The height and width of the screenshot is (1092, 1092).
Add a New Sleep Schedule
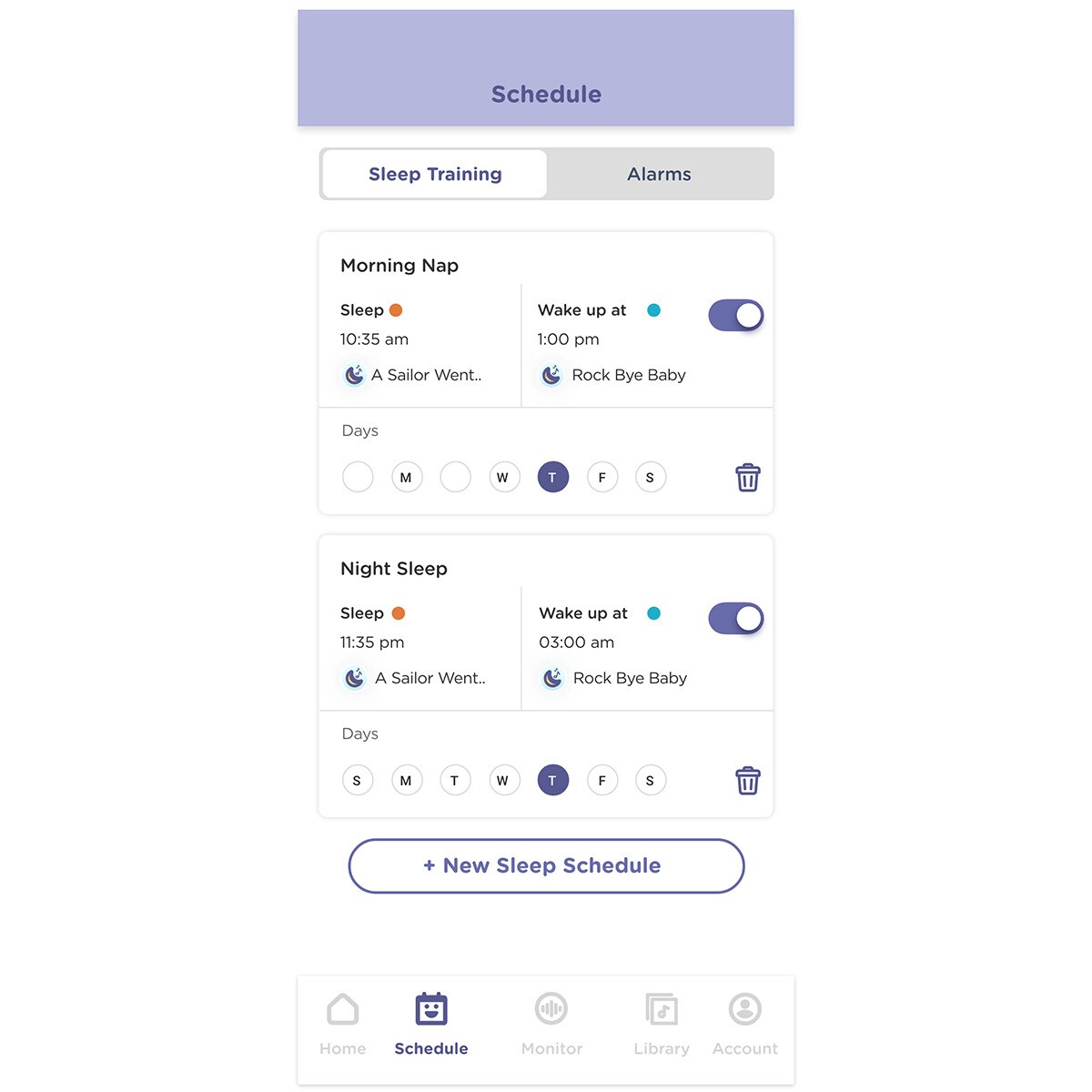click(x=546, y=865)
